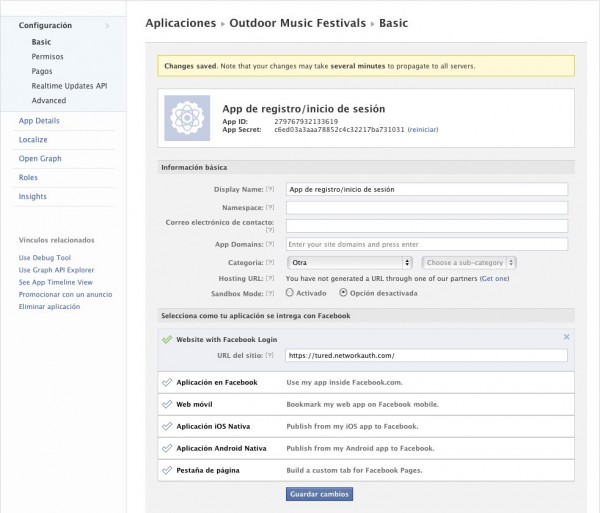600x513 pixels.
Task: Select the Opción desactivada radio button
Action: pos(343,293)
